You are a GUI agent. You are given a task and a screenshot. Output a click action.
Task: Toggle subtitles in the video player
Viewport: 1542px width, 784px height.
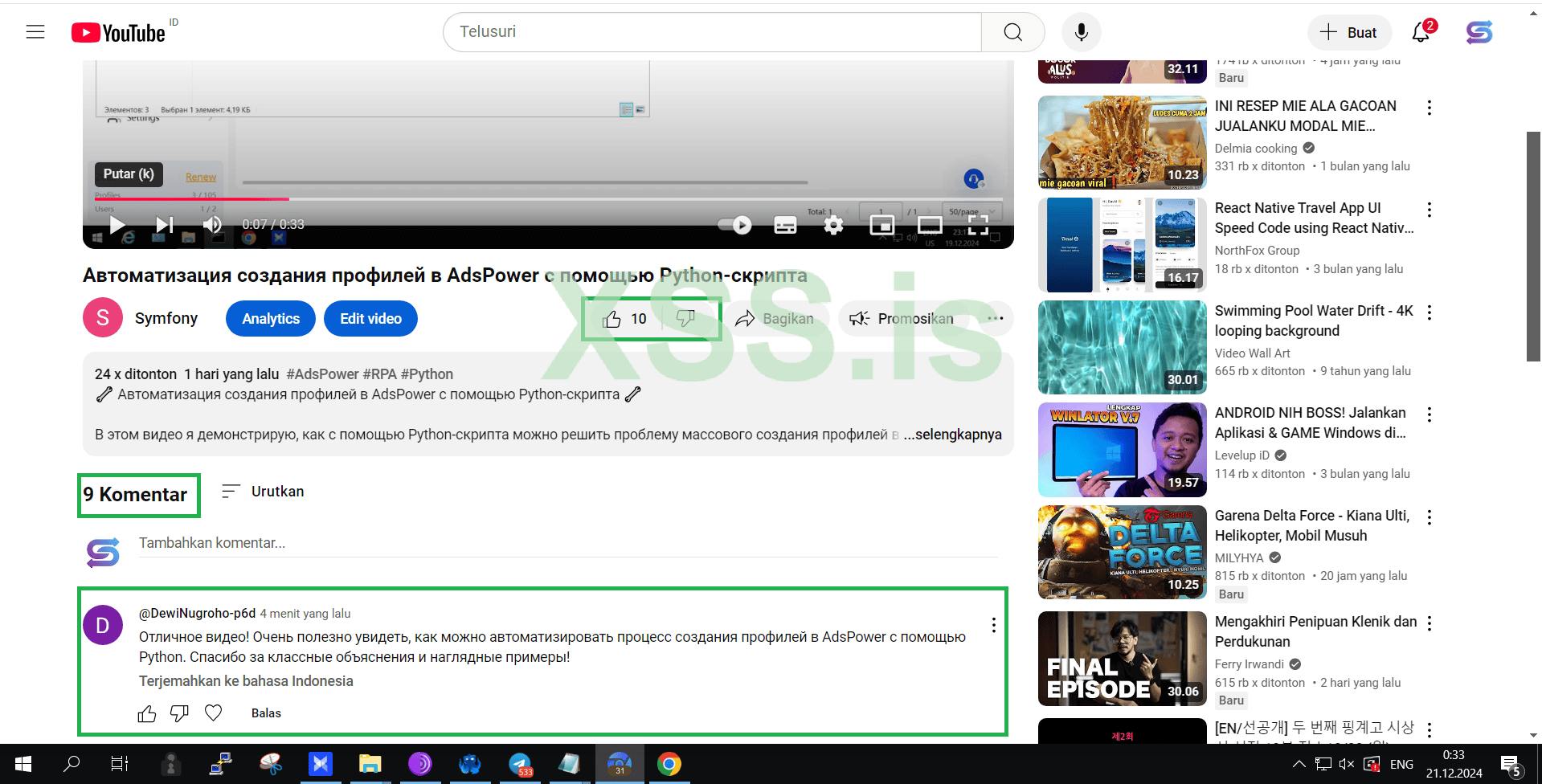(785, 225)
